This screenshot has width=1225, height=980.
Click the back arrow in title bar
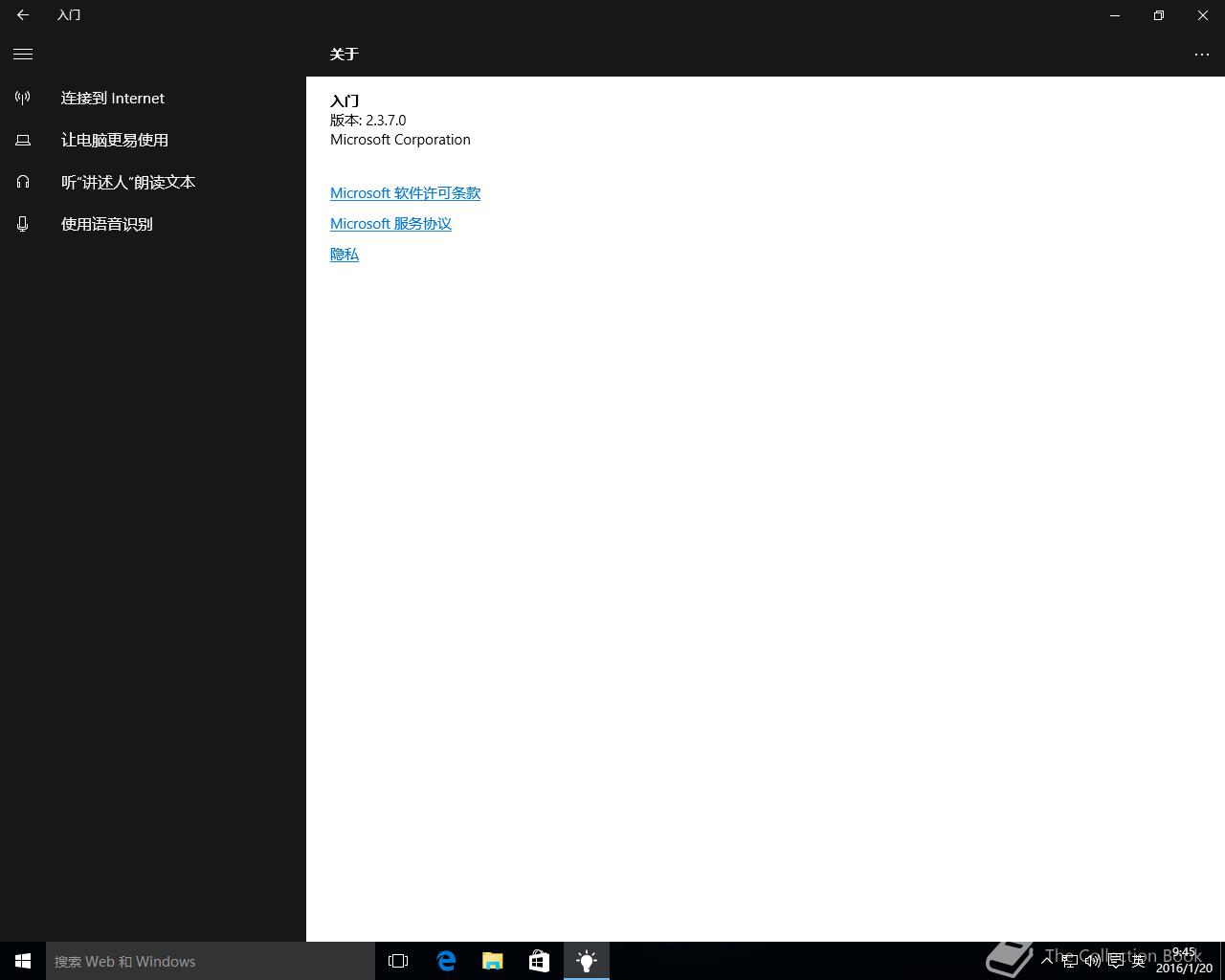tap(23, 15)
